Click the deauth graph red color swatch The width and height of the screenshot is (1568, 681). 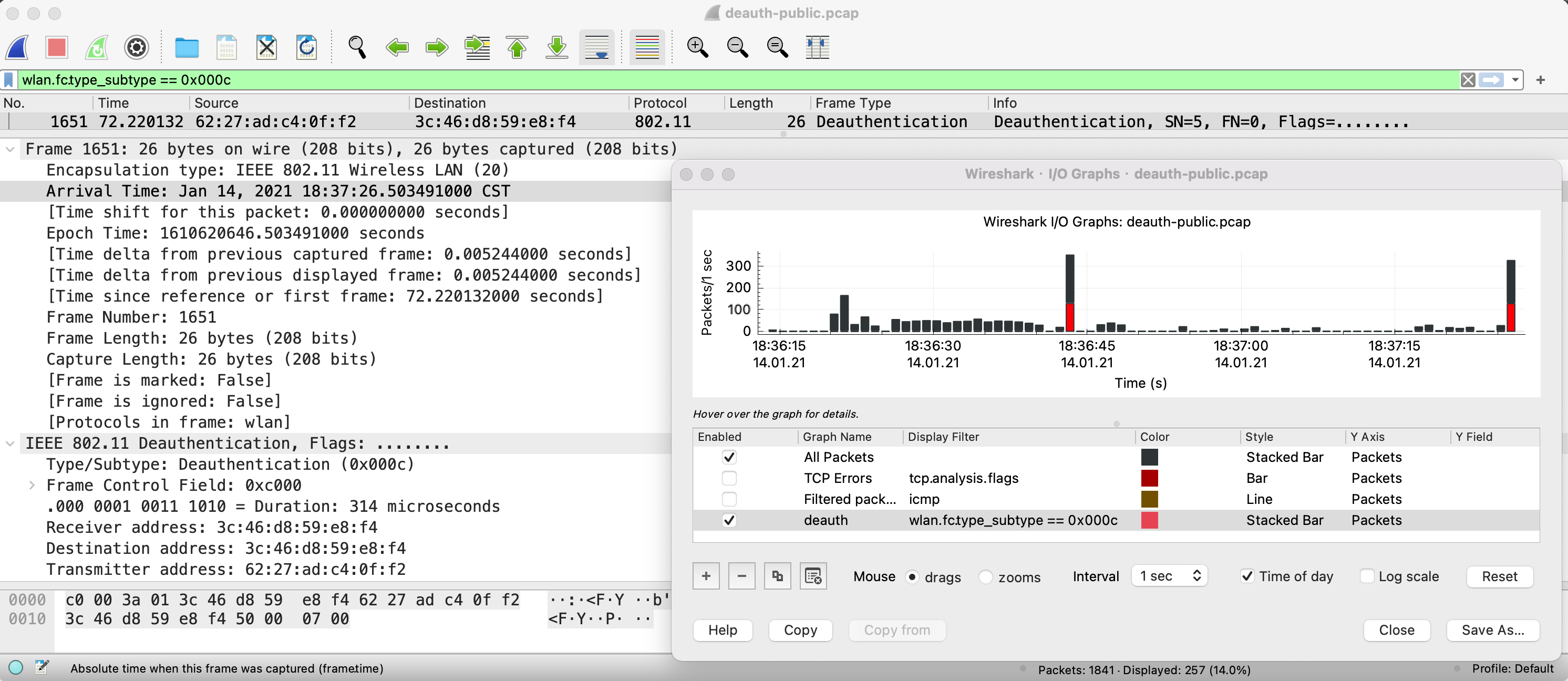(1149, 520)
